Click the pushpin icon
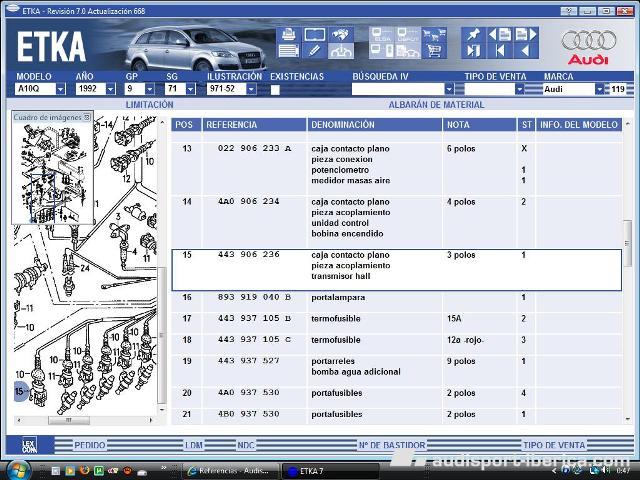Image resolution: width=640 pixels, height=480 pixels. [x=473, y=35]
